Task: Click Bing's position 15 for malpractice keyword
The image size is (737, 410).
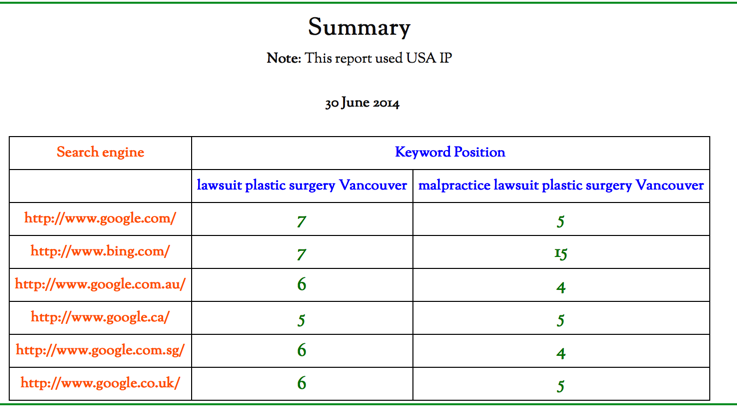Action: click(x=561, y=254)
